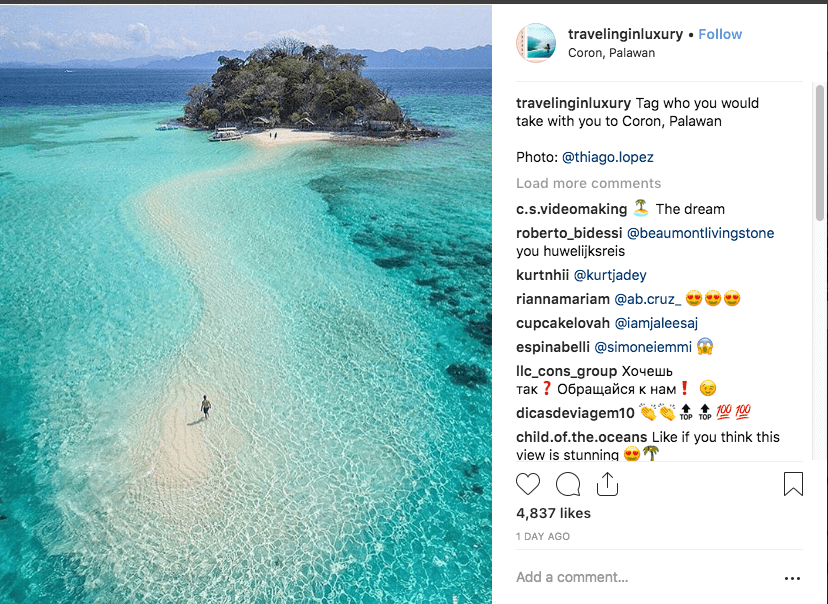Viewport: 828px width, 604px height.
Task: View the 4,837 likes list
Action: coord(553,513)
